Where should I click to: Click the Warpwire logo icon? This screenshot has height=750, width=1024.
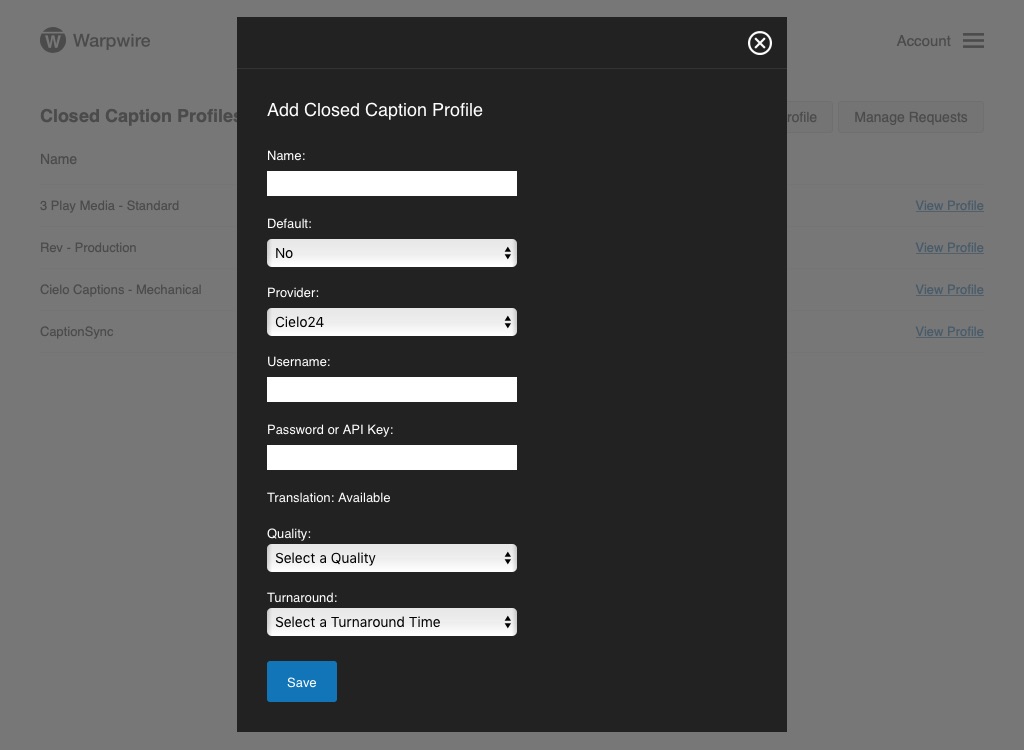pos(53,40)
